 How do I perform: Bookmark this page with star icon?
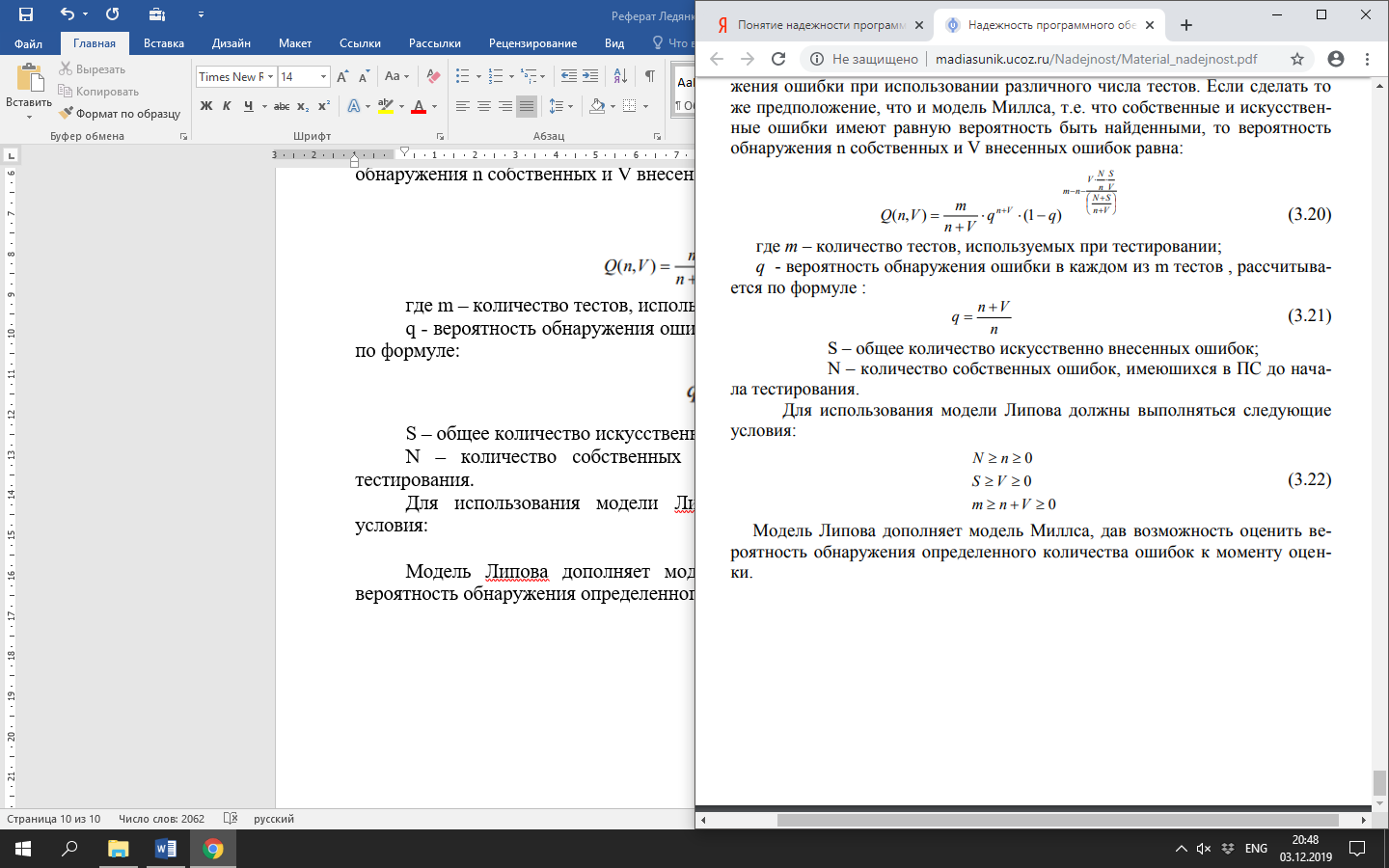click(x=1297, y=59)
